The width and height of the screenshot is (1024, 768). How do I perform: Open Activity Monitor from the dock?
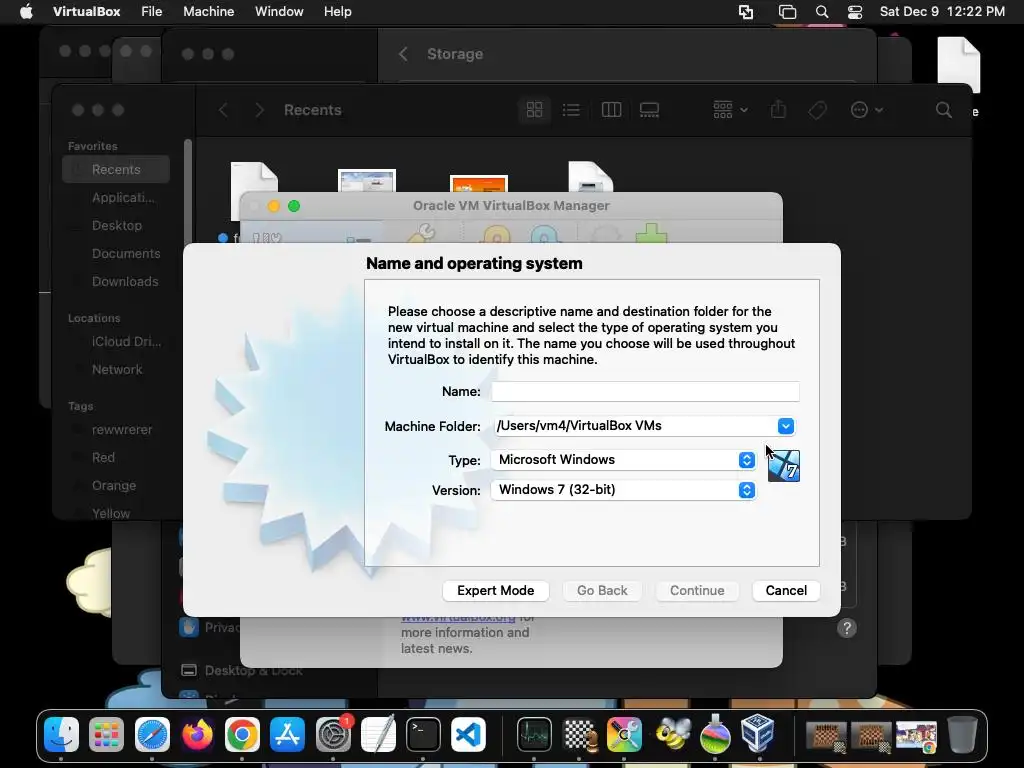(x=534, y=734)
